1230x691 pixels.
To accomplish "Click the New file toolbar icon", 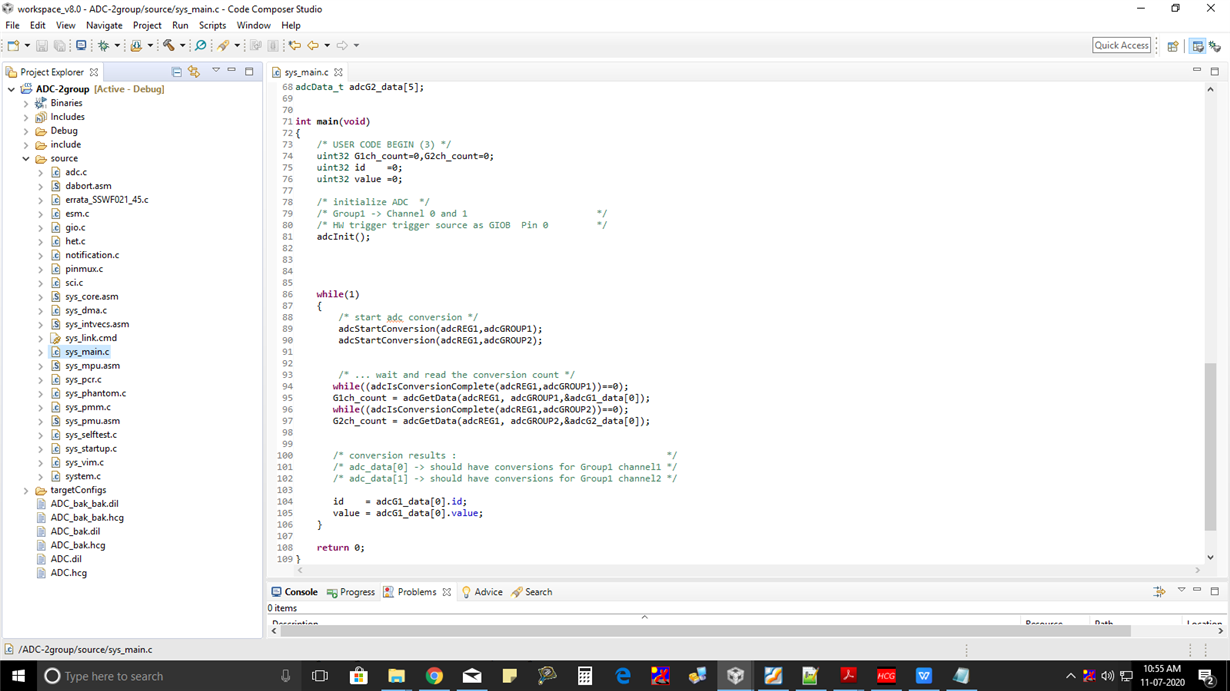I will tap(13, 45).
